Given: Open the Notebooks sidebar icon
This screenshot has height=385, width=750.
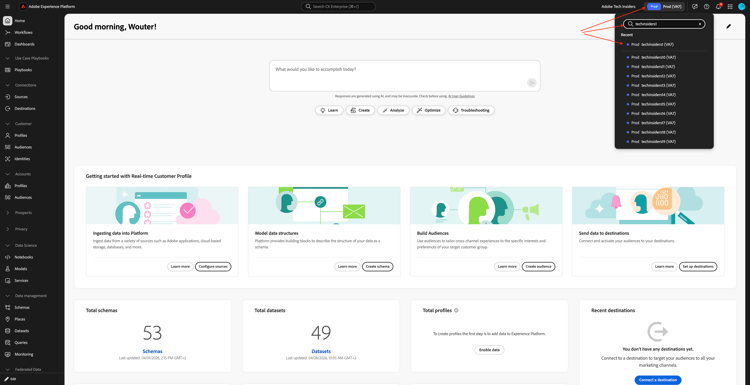Looking at the screenshot, I should [8, 257].
